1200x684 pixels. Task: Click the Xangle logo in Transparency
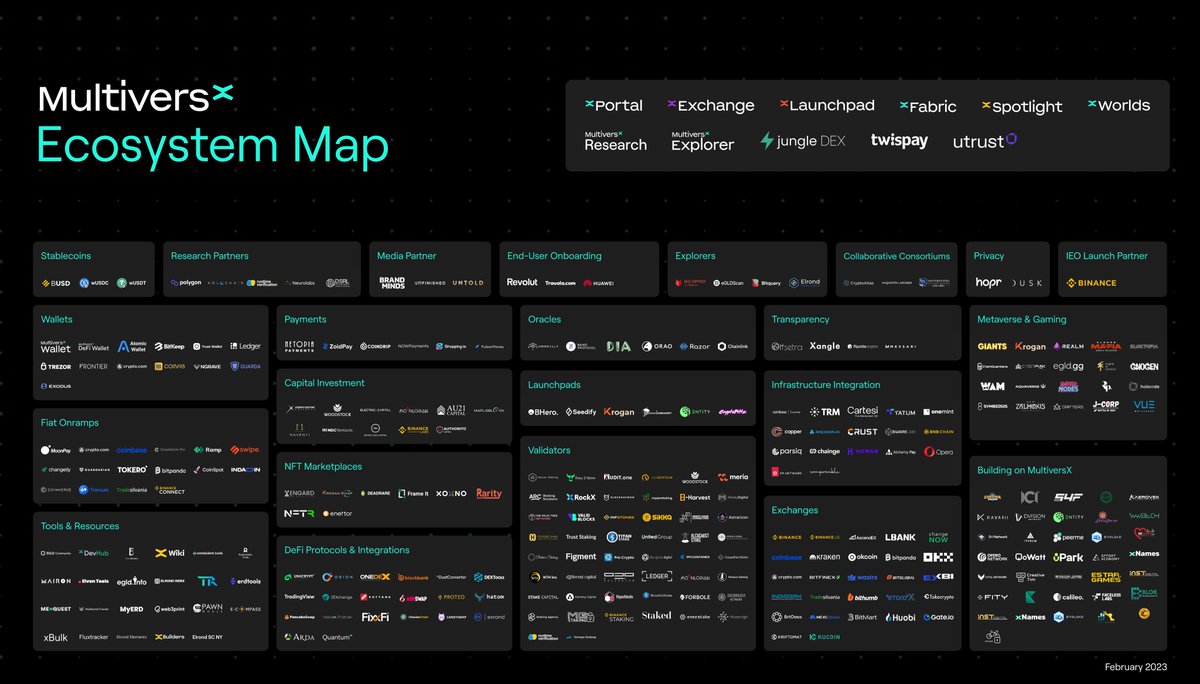tap(825, 346)
